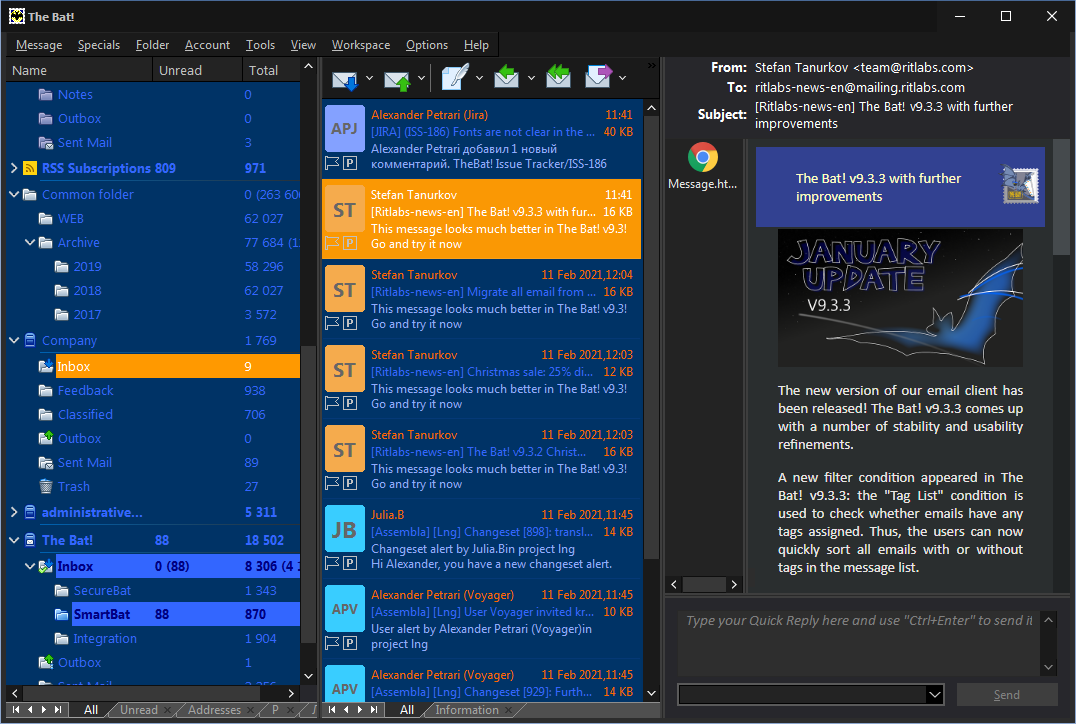Click the Send Queued Mail toolbar icon
This screenshot has width=1076, height=724.
click(x=397, y=79)
